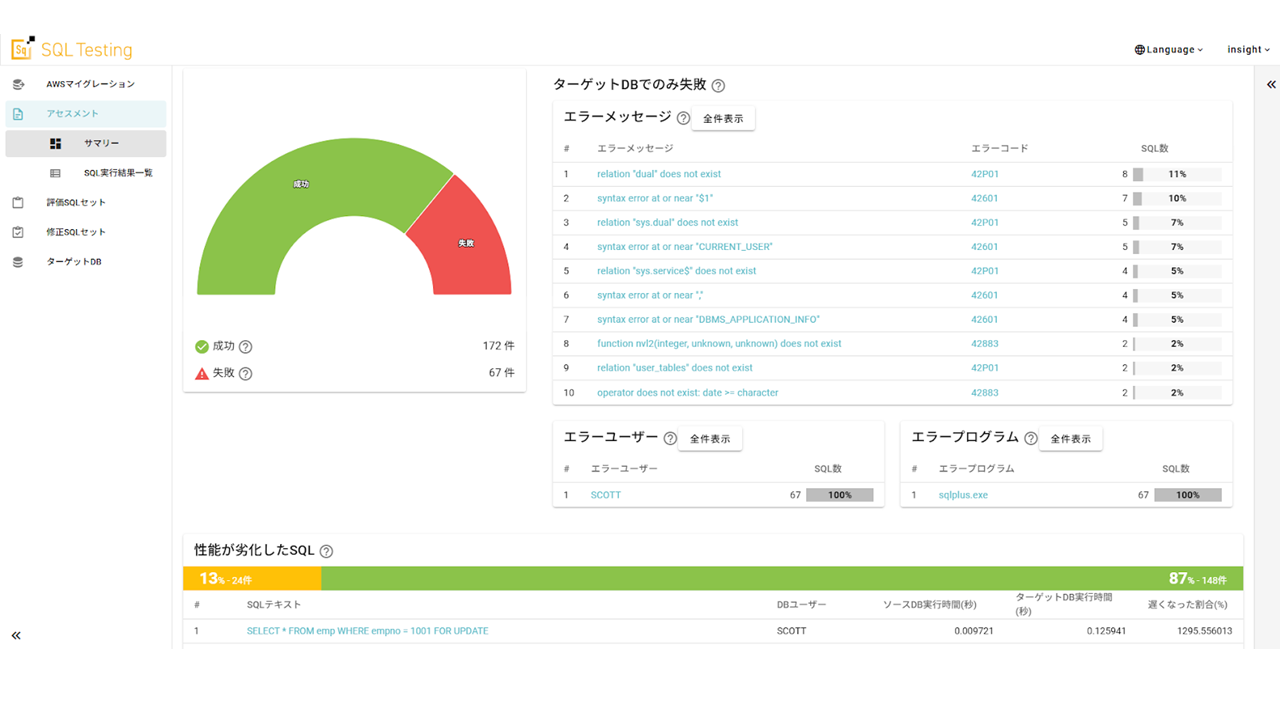This screenshot has width=1280, height=720.
Task: Select 評価SQLセット in the sidebar
Action: coord(76,203)
